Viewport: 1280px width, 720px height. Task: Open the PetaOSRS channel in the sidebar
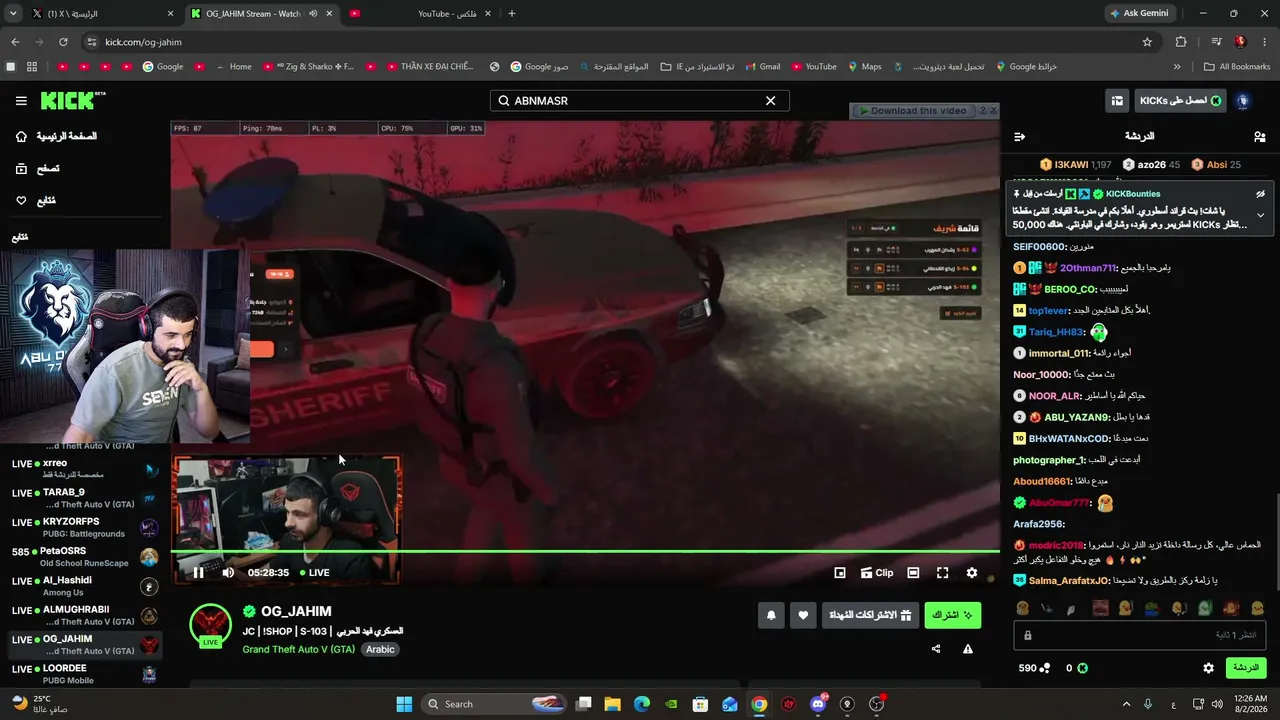coord(85,557)
